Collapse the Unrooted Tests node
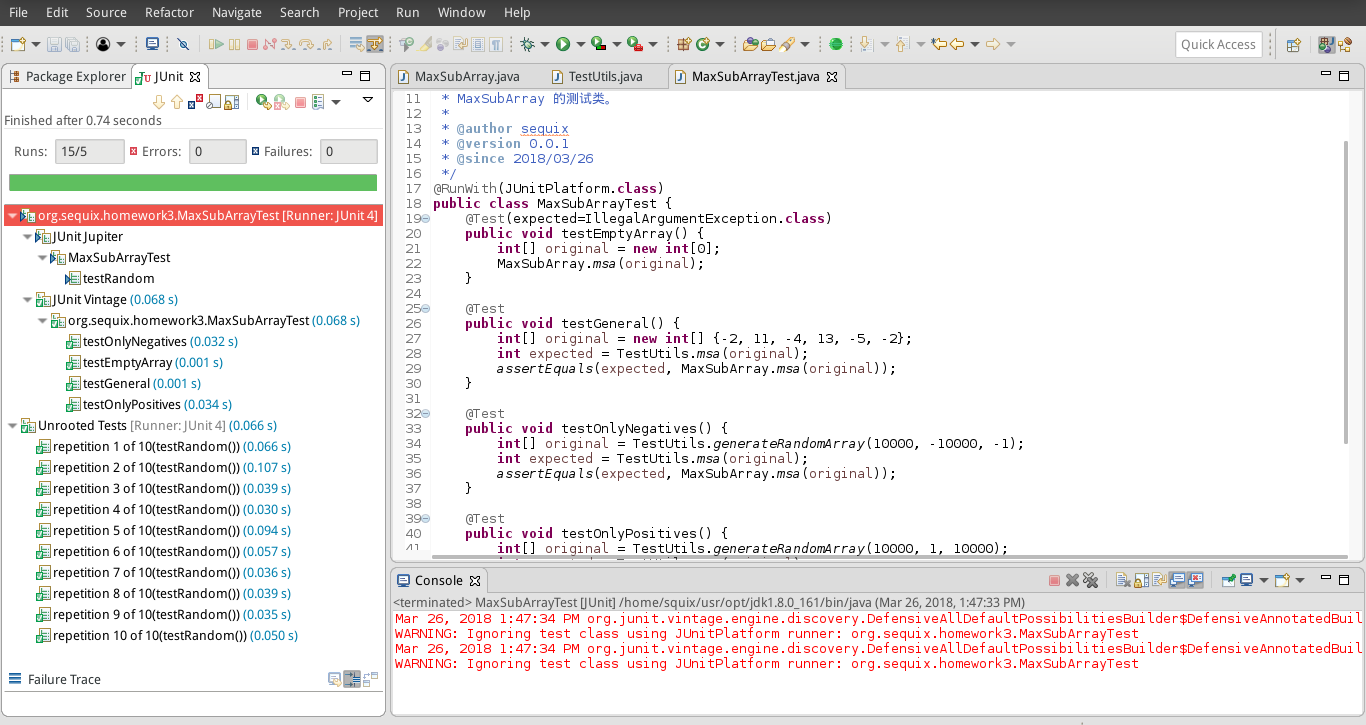 [x=12, y=426]
